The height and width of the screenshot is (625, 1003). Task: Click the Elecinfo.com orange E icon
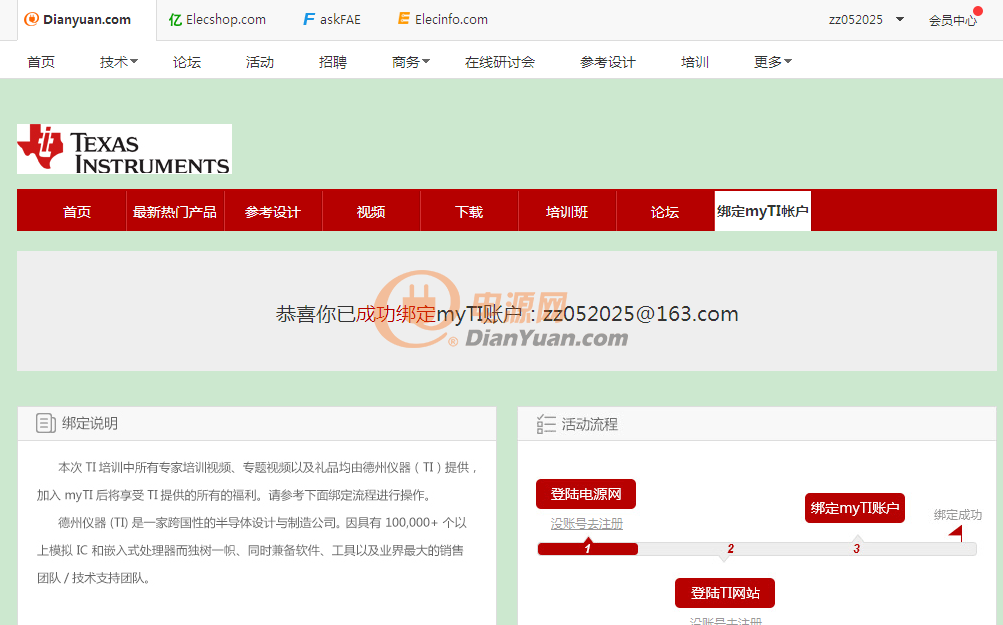click(x=404, y=19)
